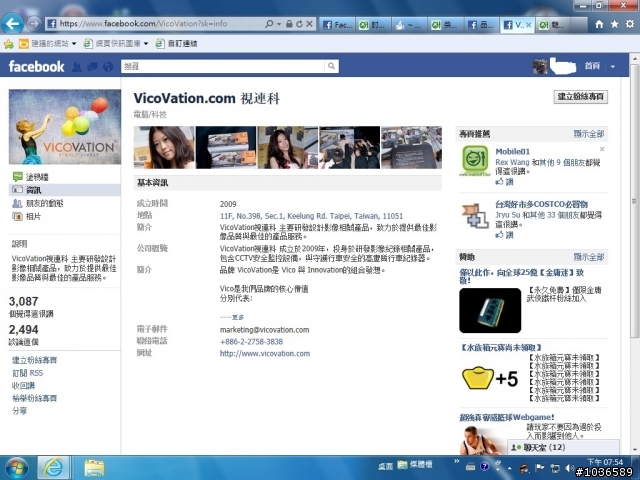Open Favorites star icon at top right
Image resolution: width=640 pixels, height=480 pixels.
point(614,24)
